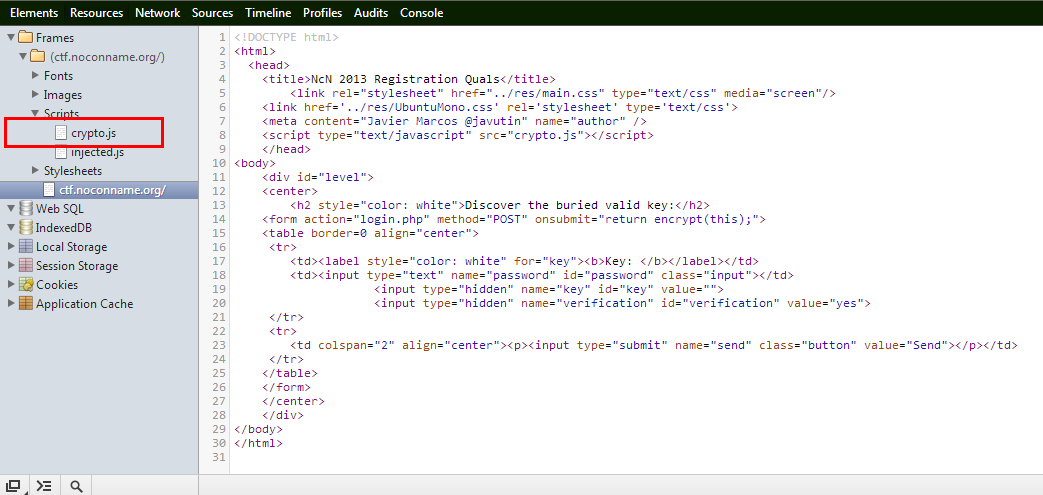Switch to the Console tab
Viewport: 1043px width, 495px height.
[x=422, y=13]
